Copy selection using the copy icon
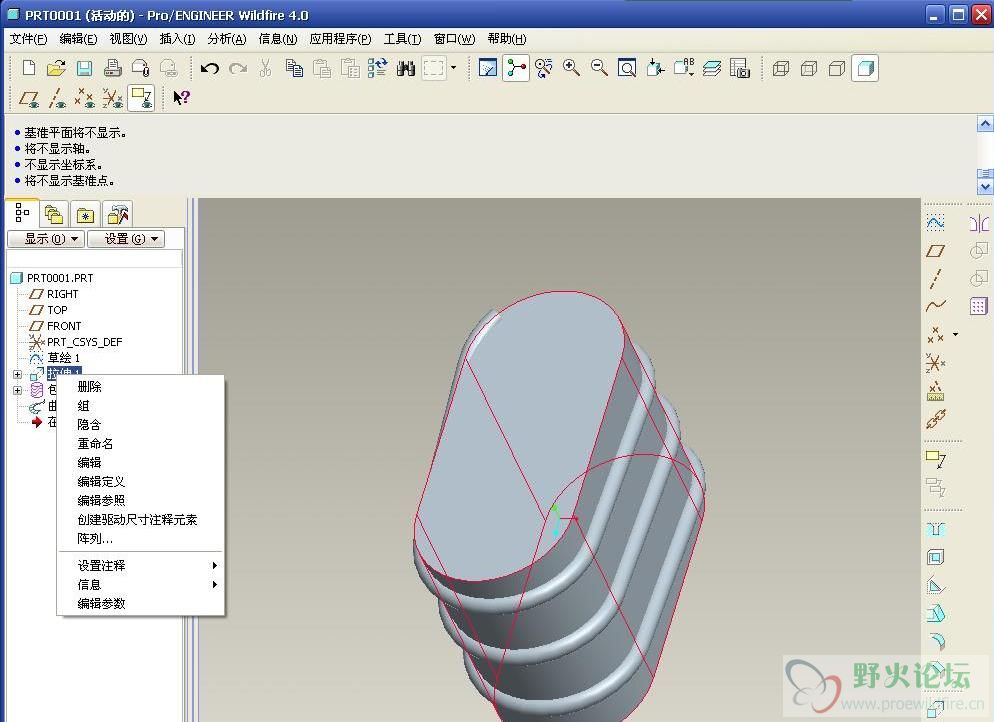 point(294,68)
